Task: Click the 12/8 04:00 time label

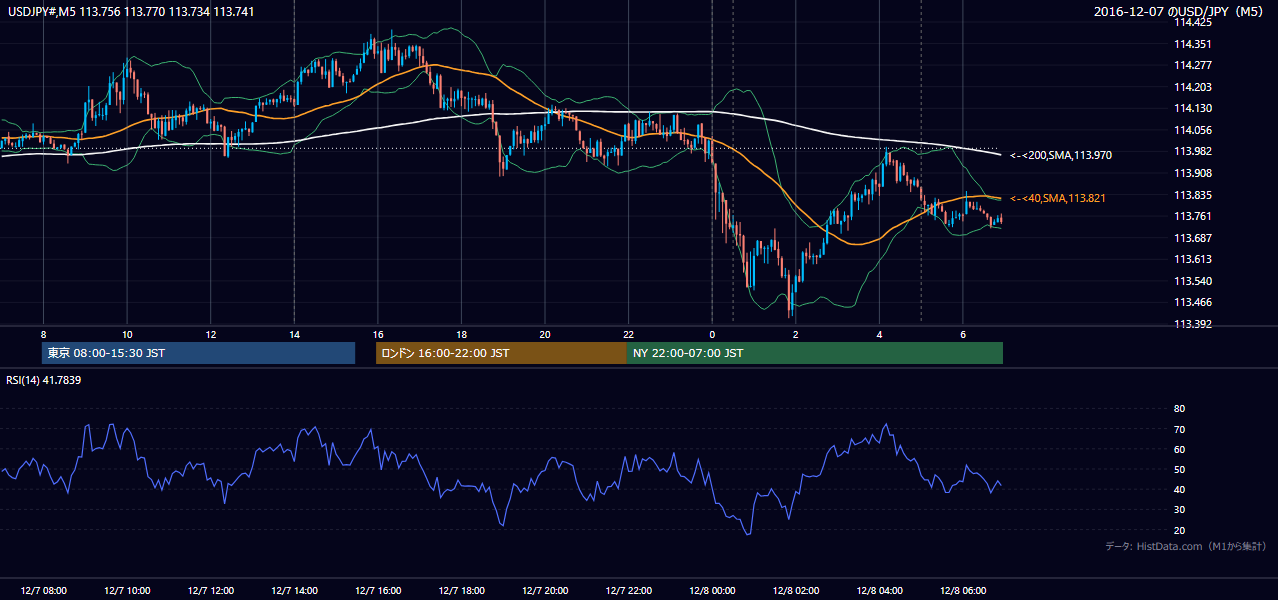Action: pos(879,591)
